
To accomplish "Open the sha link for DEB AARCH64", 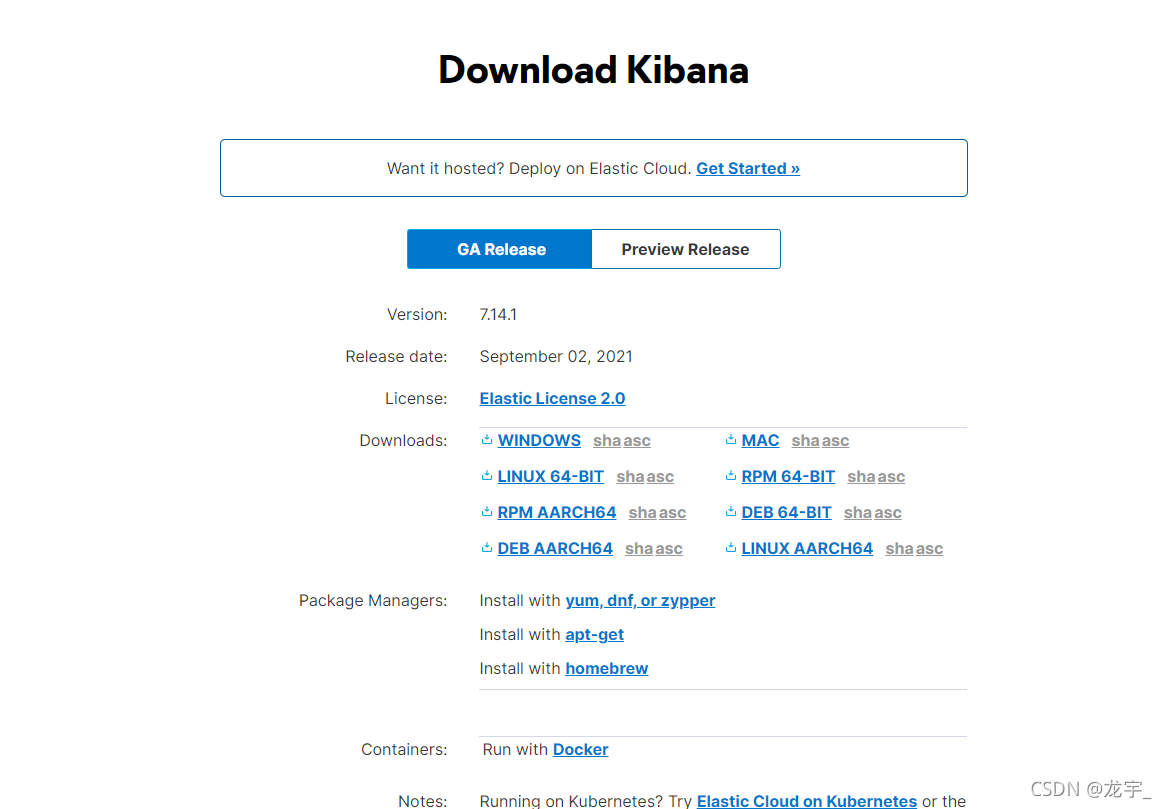I will click(639, 549).
